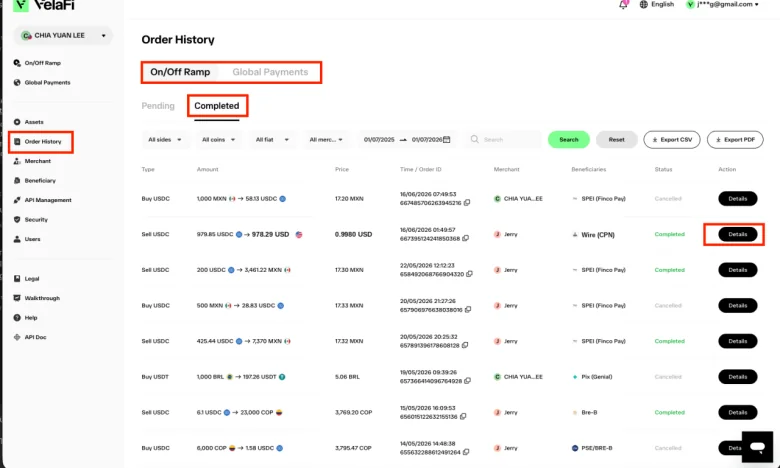
Task: Copy order ID 667485706263945216 via copy icon
Action: 467,203
